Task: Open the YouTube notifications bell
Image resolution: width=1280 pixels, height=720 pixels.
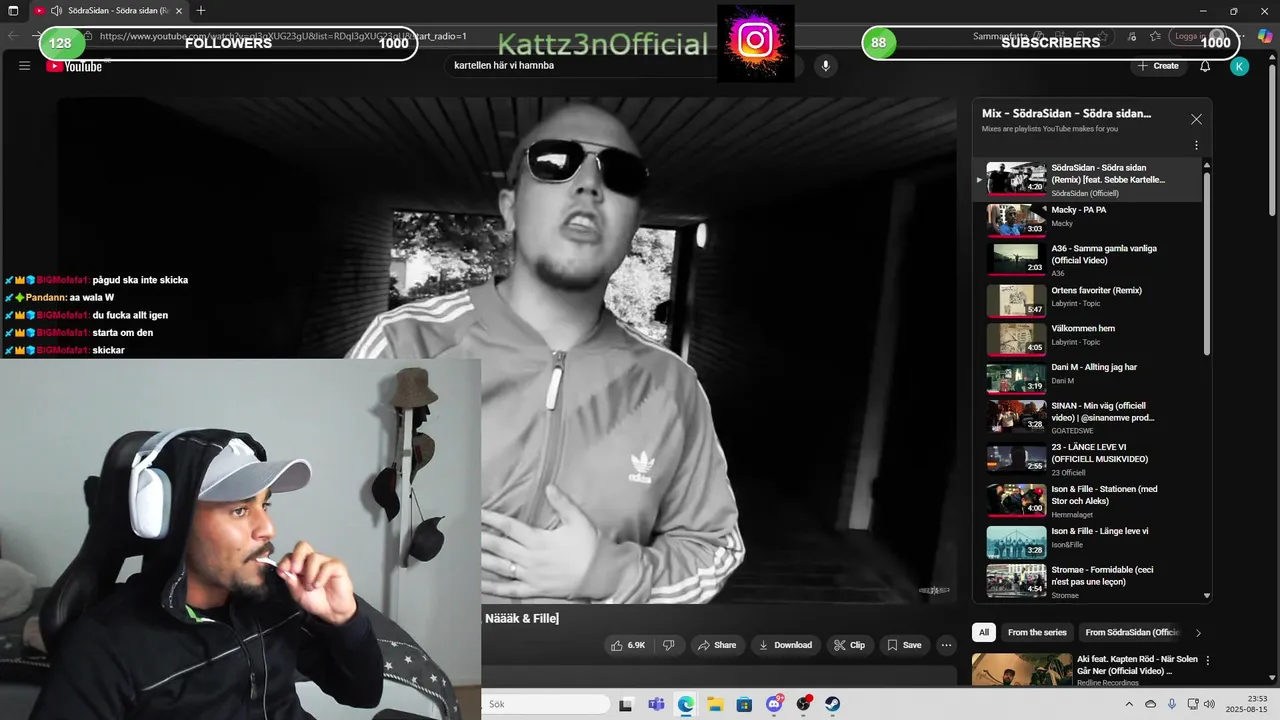Action: coord(1205,66)
